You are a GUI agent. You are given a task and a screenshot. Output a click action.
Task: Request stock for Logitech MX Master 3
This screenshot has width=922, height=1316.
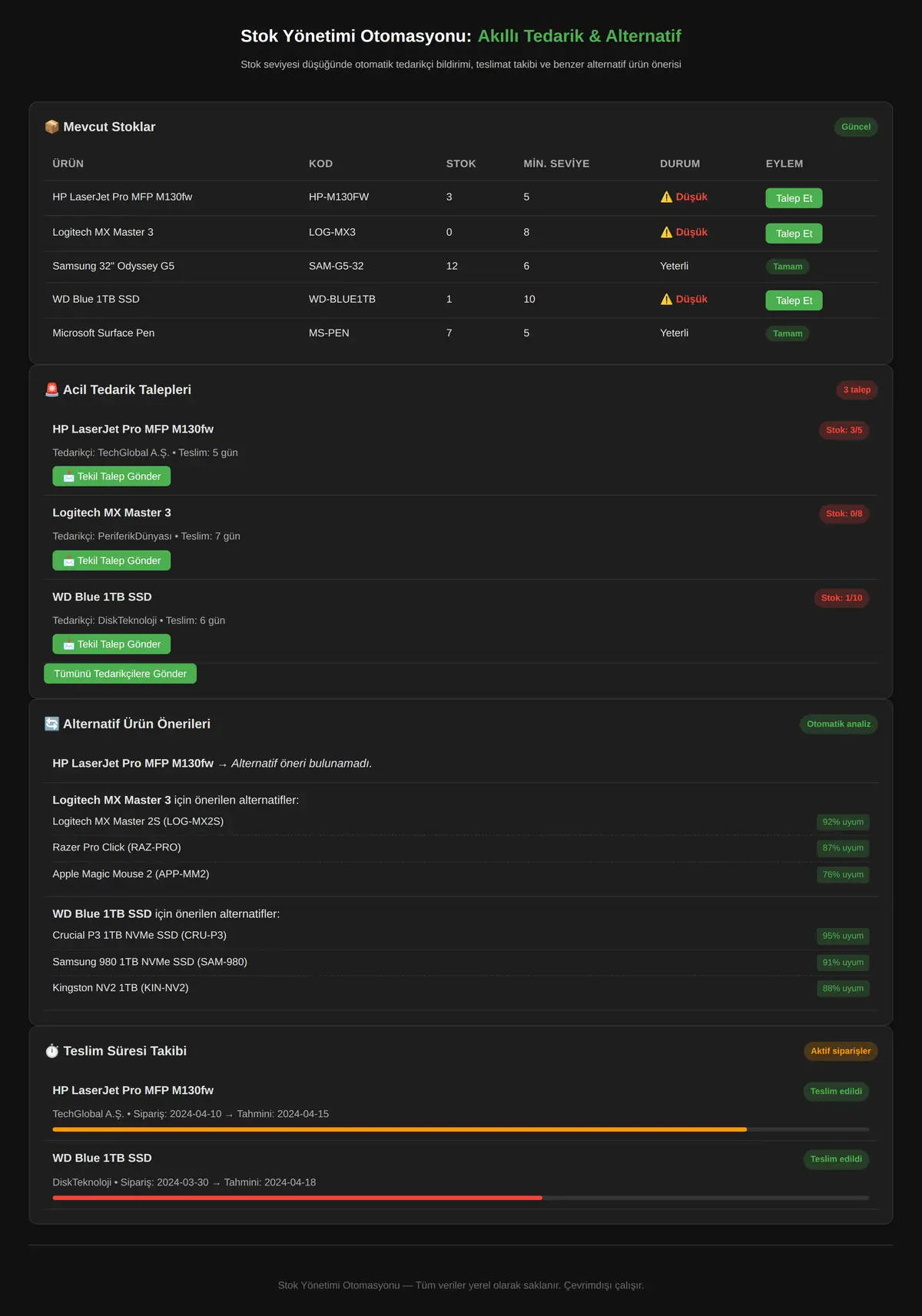click(x=794, y=234)
